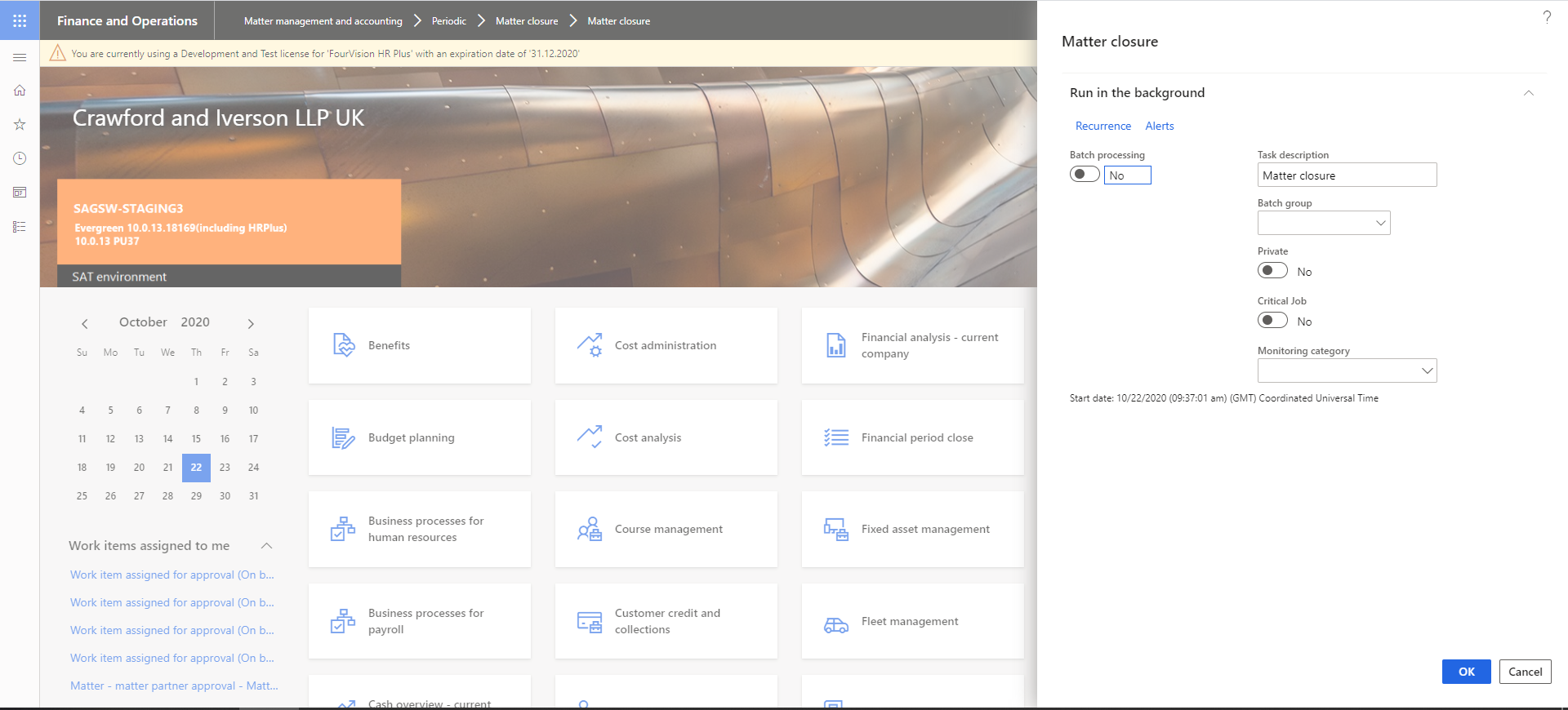Image resolution: width=1568 pixels, height=710 pixels.
Task: Open the app launcher waffle icon
Action: [x=20, y=20]
